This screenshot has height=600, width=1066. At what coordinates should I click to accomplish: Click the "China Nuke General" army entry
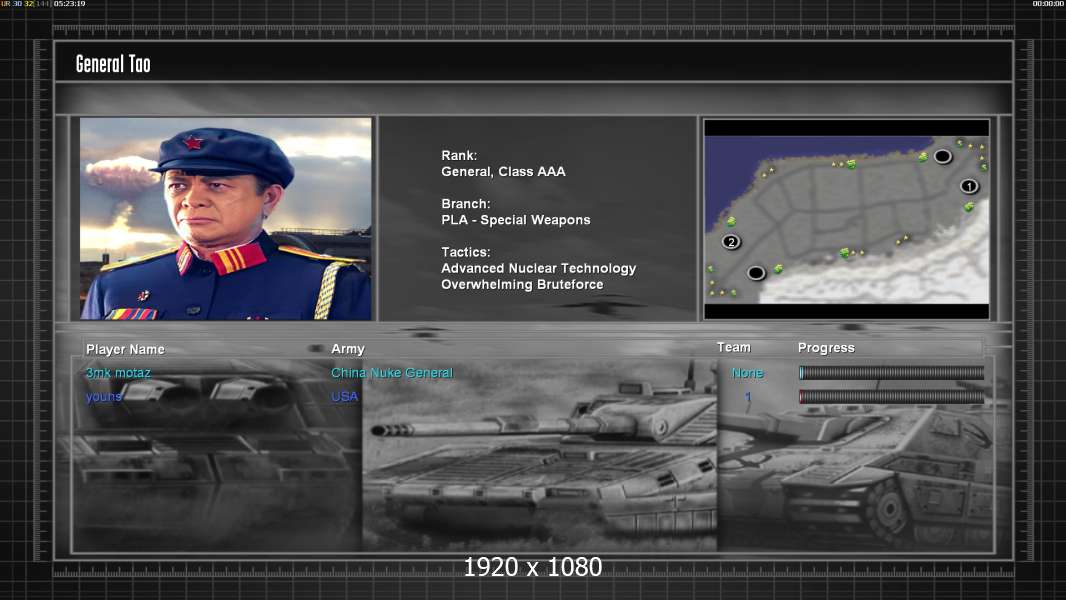pyautogui.click(x=392, y=372)
